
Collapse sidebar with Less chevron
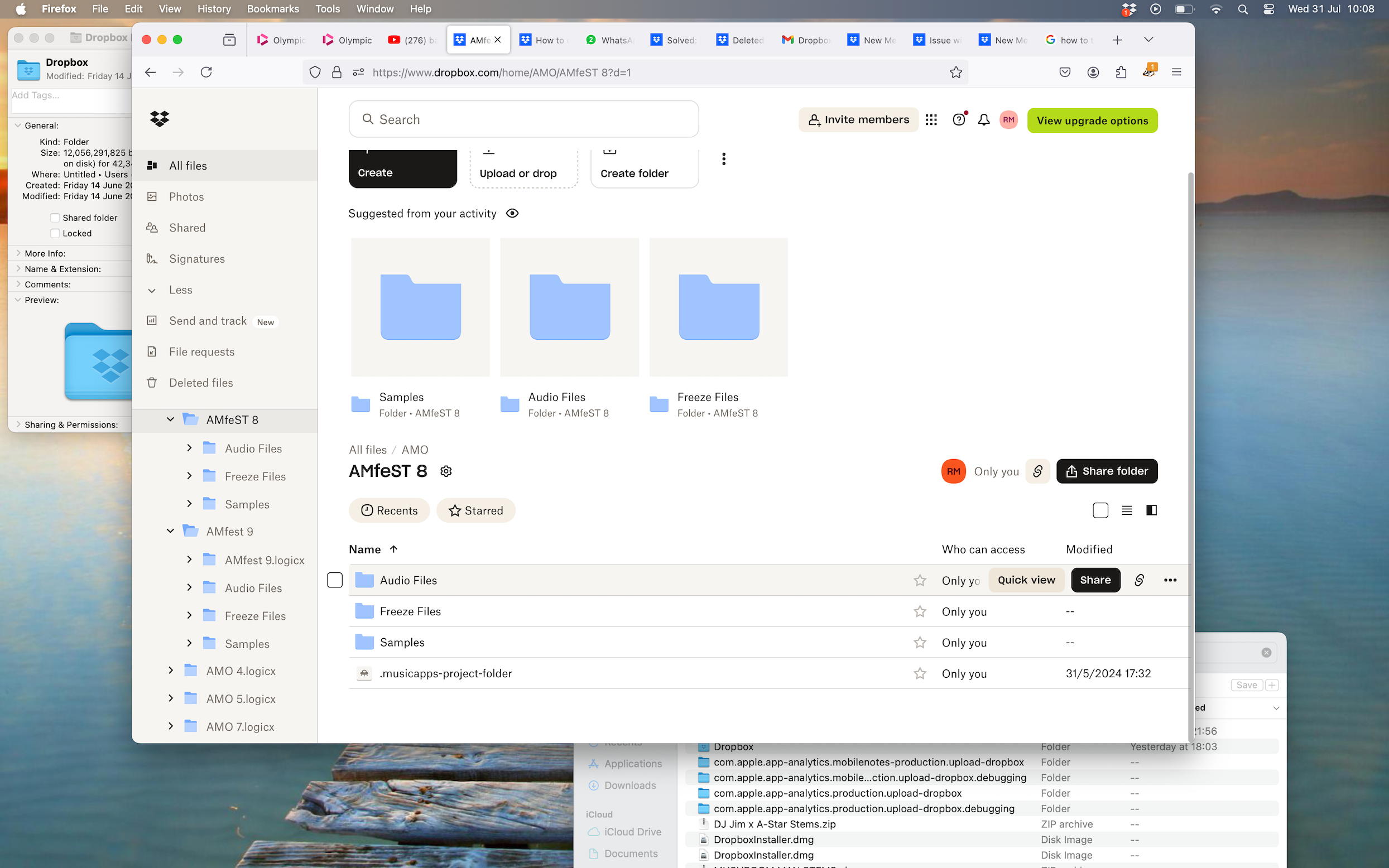(x=152, y=291)
